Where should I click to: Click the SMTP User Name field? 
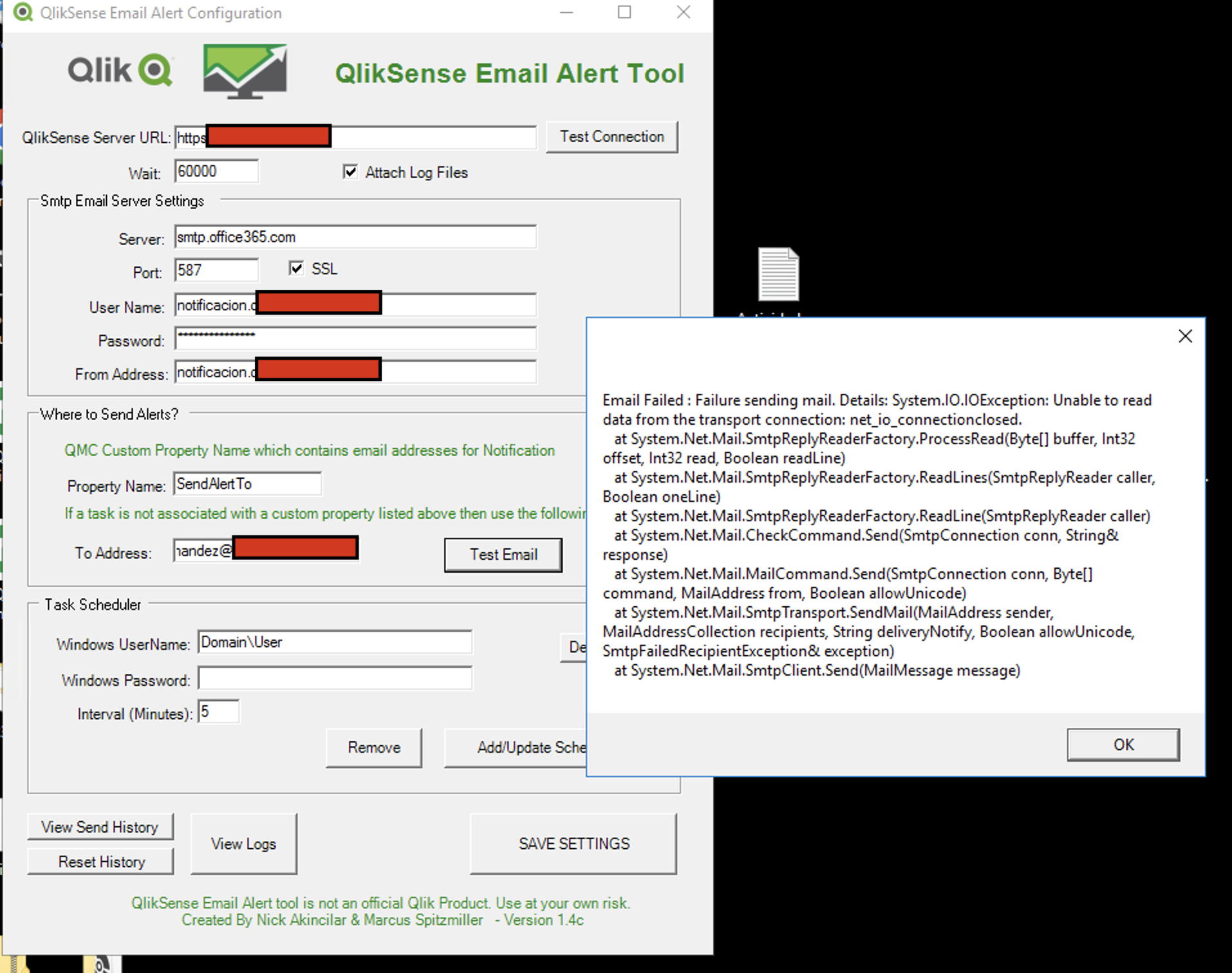[355, 305]
